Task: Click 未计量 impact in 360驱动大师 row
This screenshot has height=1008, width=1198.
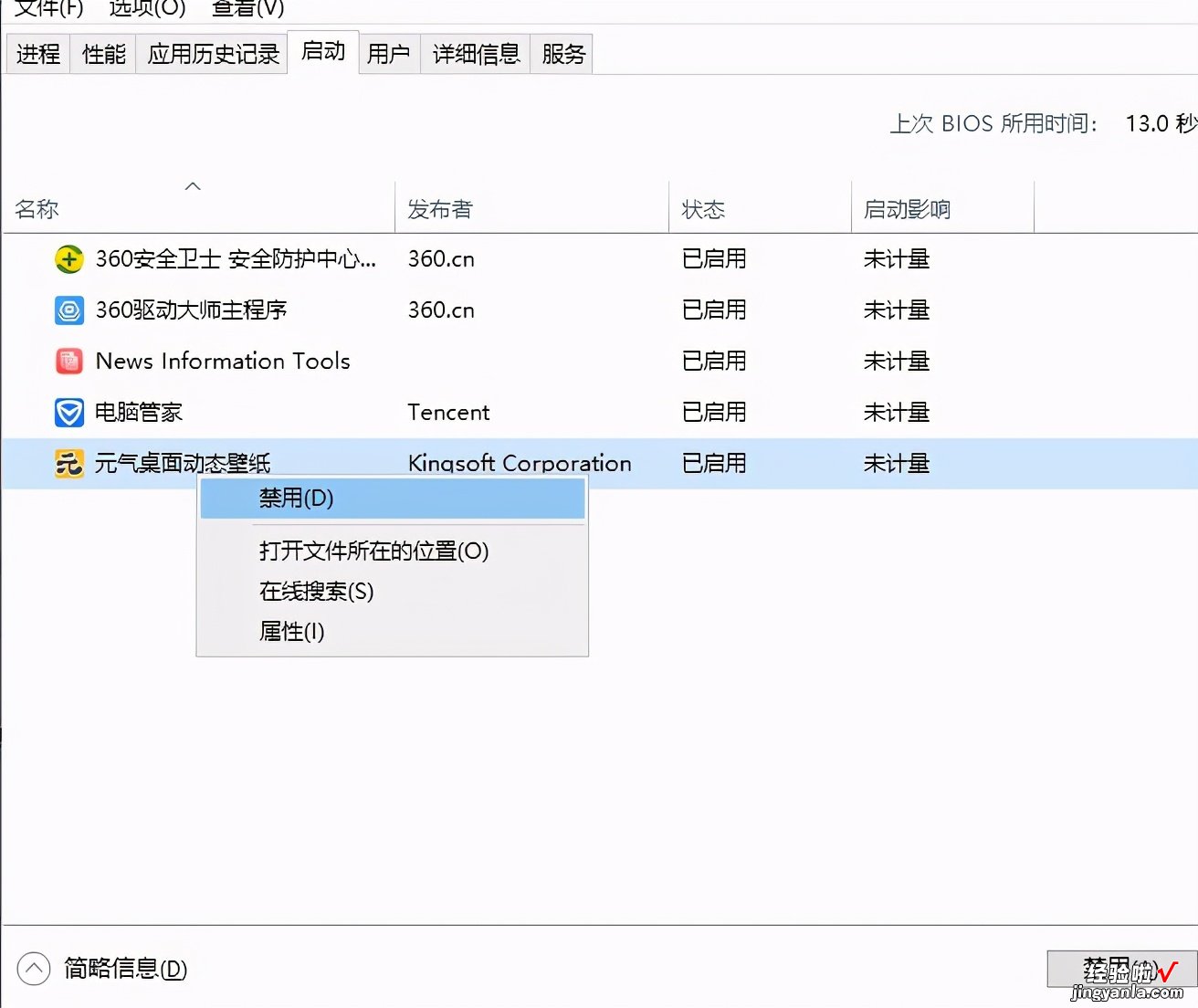Action: (897, 310)
